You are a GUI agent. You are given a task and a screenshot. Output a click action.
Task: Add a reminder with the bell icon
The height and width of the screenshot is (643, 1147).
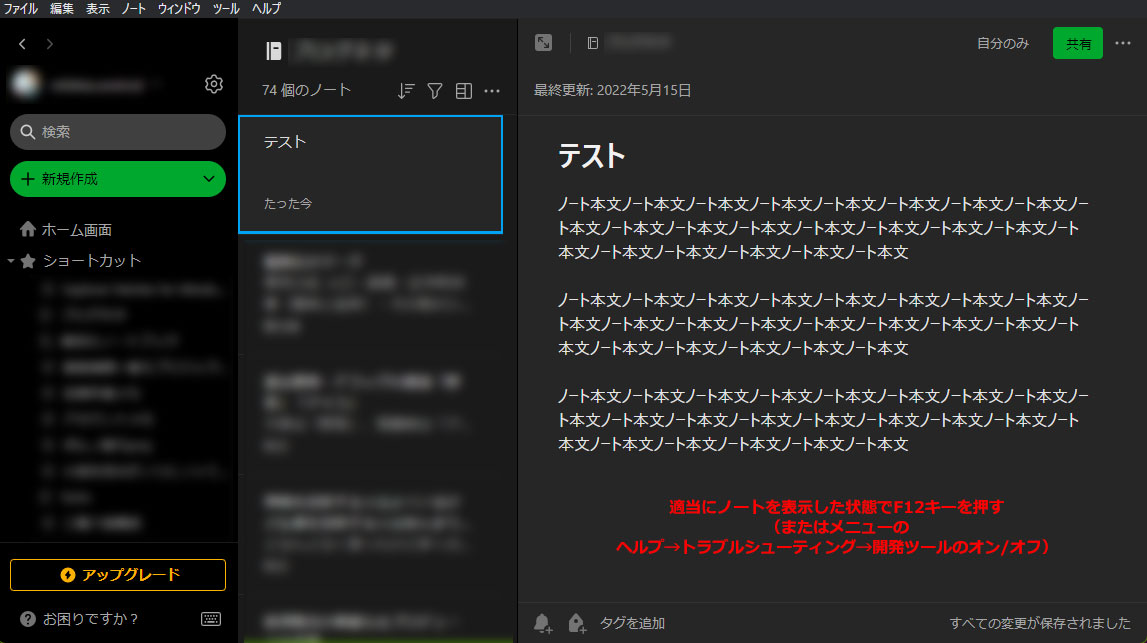pyautogui.click(x=541, y=622)
